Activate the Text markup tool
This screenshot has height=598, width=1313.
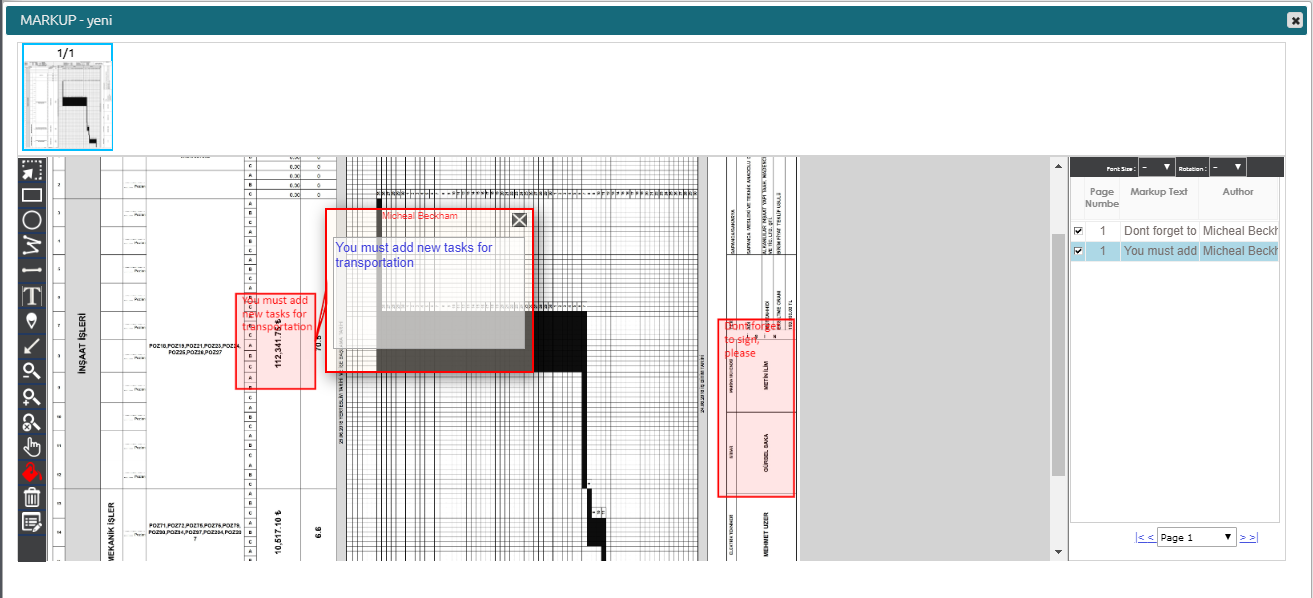(31, 296)
